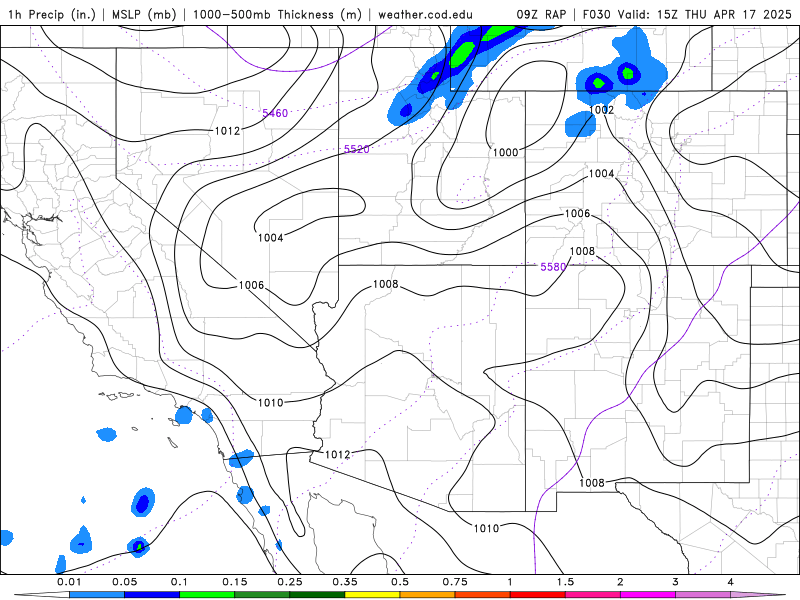Click the 0.05 legend value
Image resolution: width=800 pixels, height=600 pixels.
click(x=124, y=582)
